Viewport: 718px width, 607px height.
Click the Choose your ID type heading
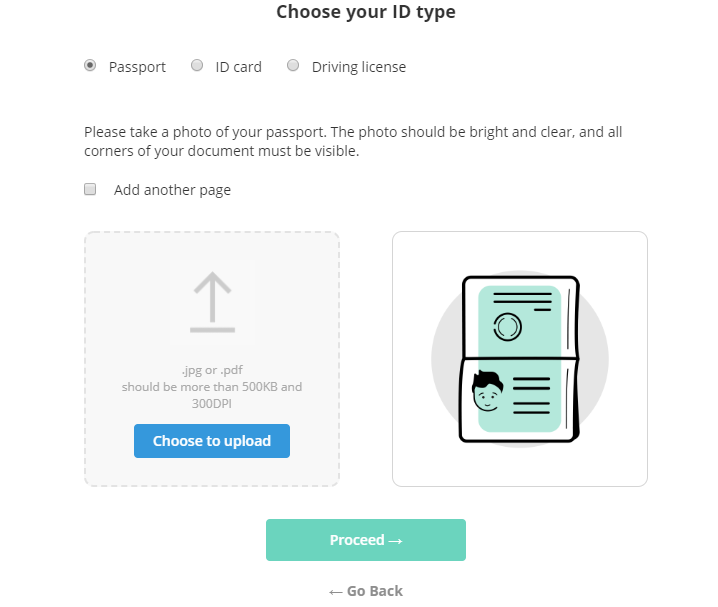[x=366, y=12]
